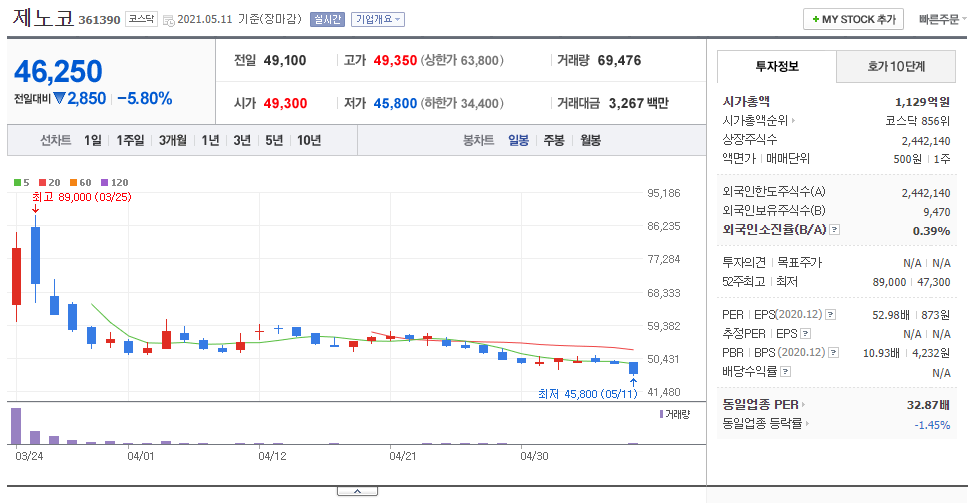Viewport: 974px width, 503px height.
Task: Click the 95,186 price axis label
Action: pyautogui.click(x=663, y=193)
